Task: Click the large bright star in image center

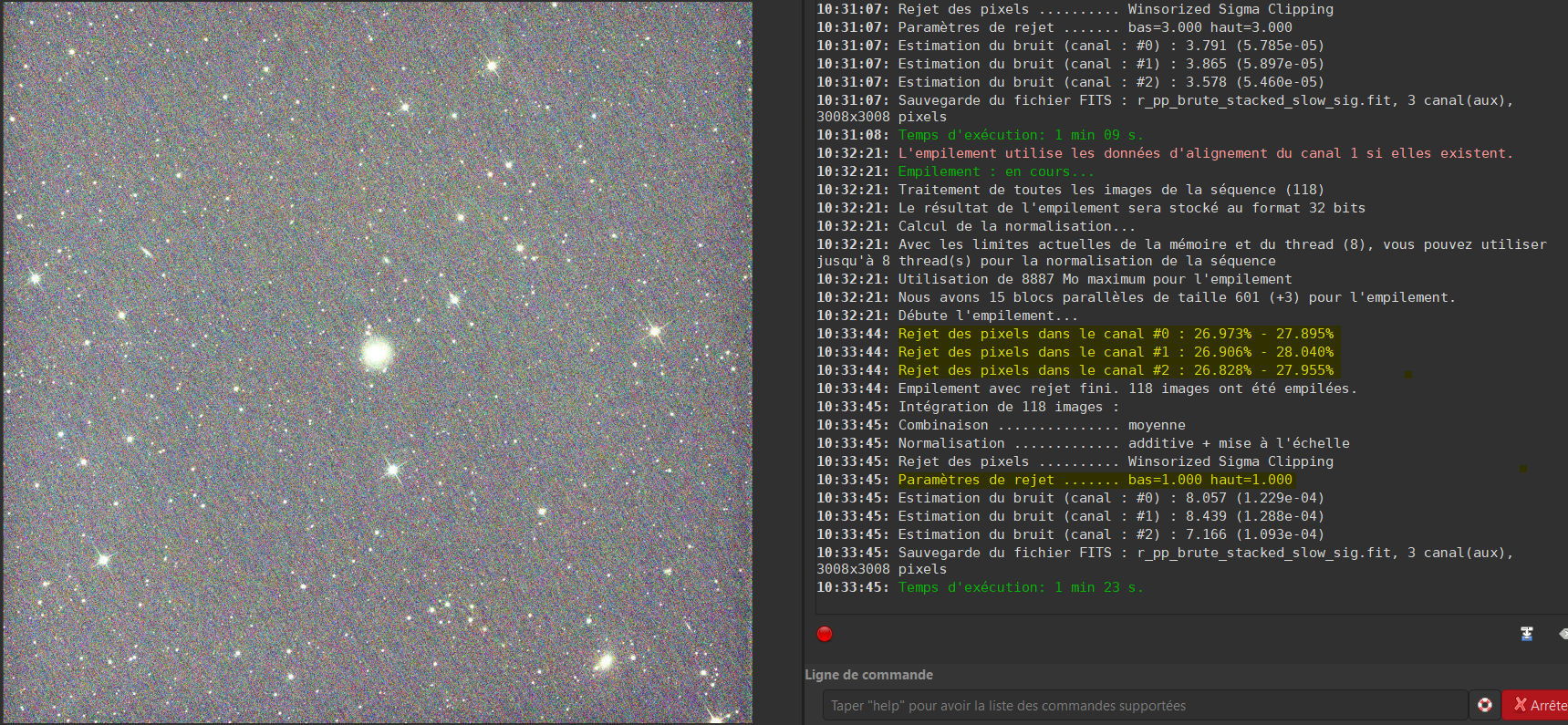Action: coord(376,352)
